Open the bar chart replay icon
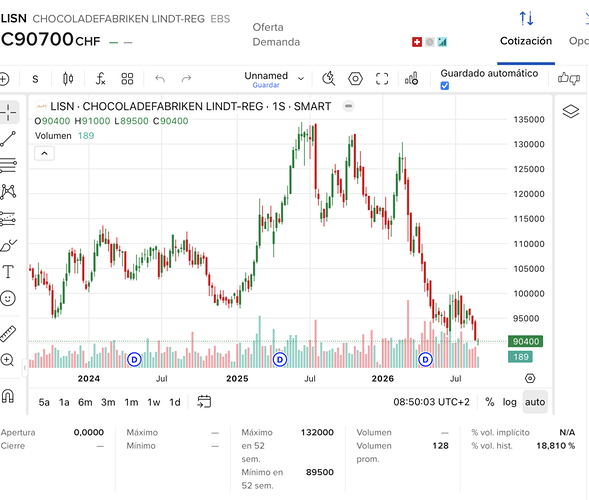589x500 pixels. pos(411,79)
